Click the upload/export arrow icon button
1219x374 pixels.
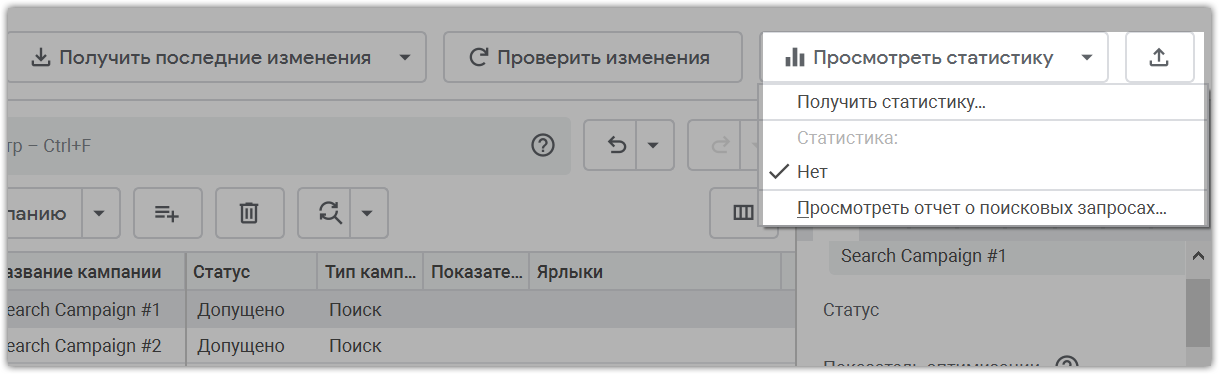coord(1159,58)
